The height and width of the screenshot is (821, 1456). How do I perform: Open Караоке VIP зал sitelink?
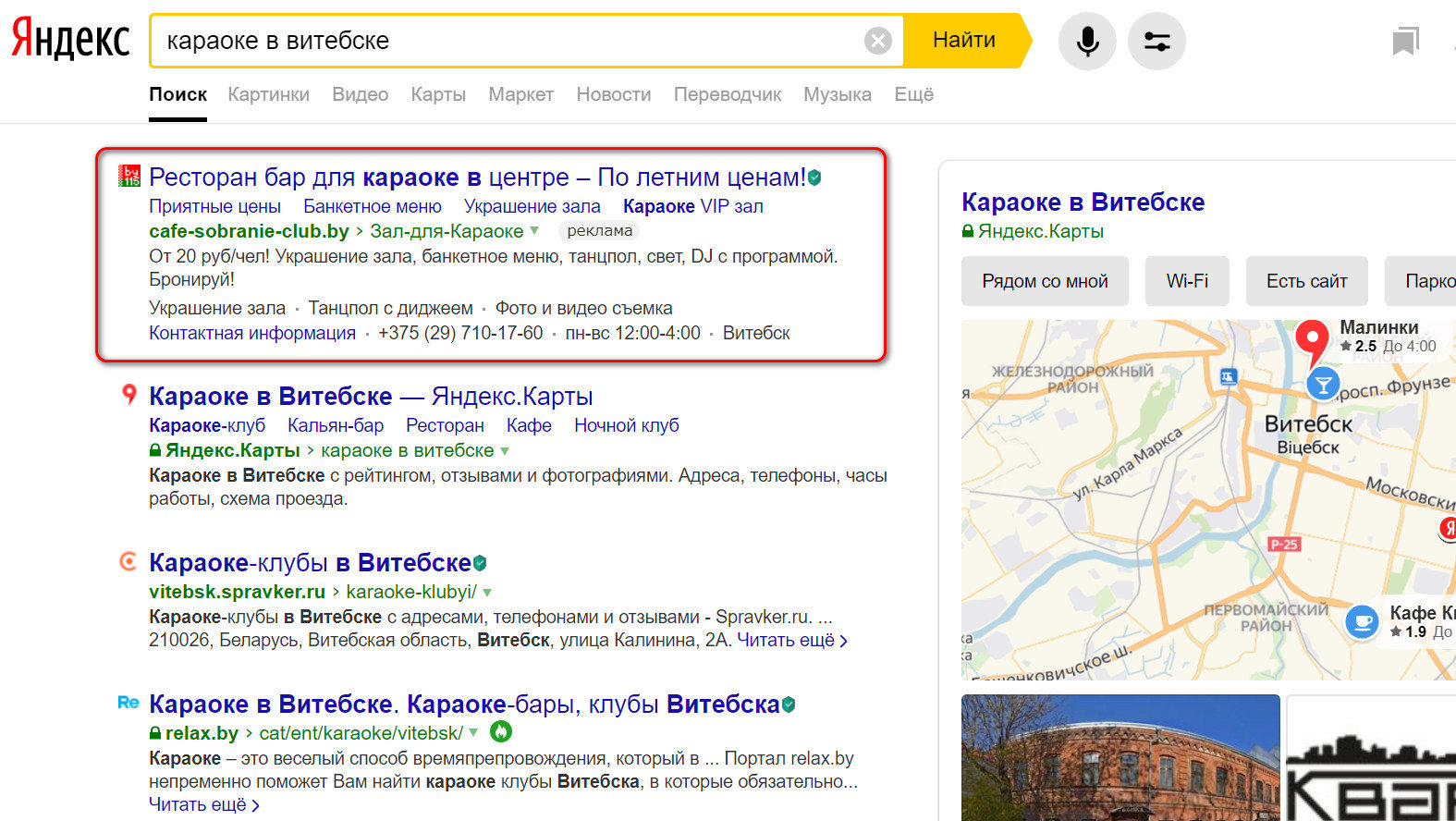tap(693, 206)
